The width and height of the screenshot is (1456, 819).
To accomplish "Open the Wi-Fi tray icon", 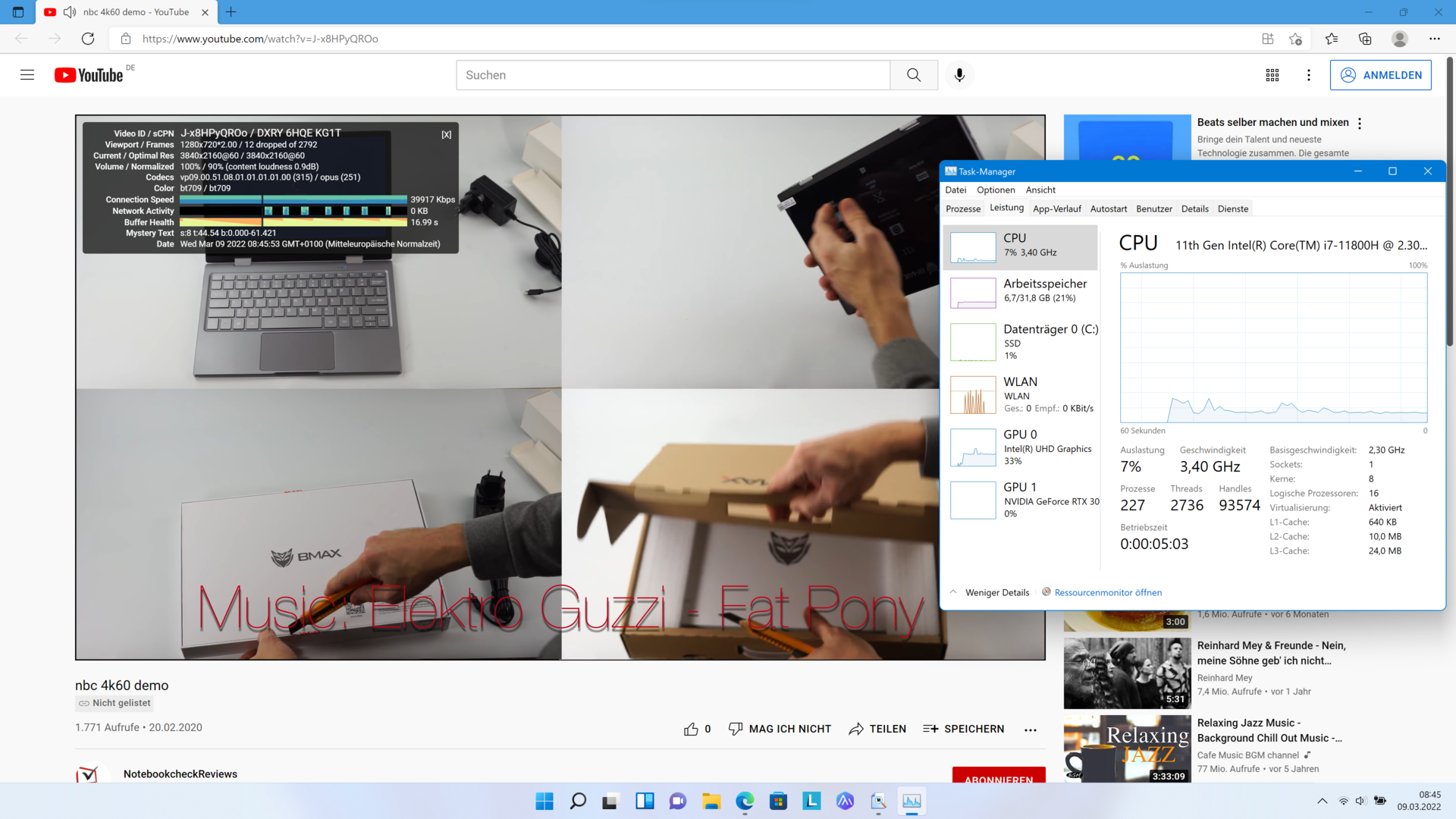I will (1343, 801).
